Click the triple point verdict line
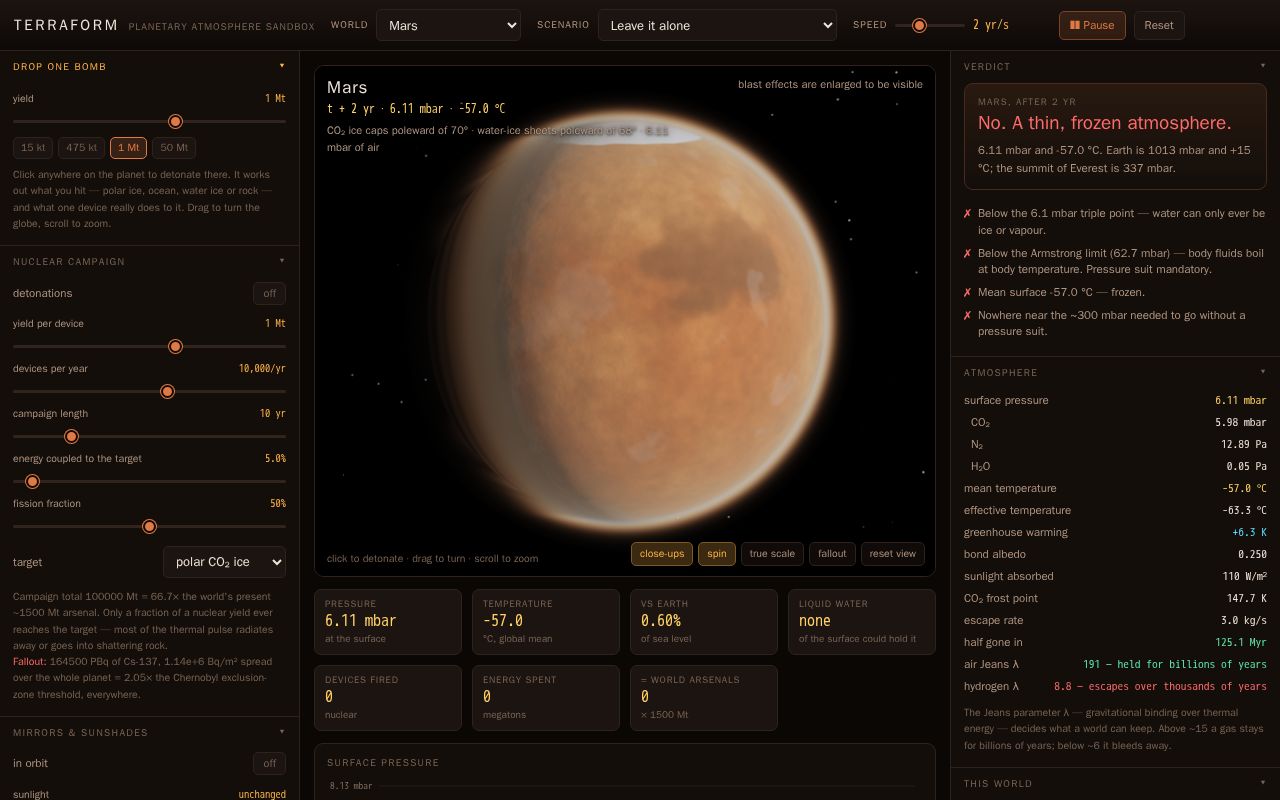The height and width of the screenshot is (800, 1280). (1114, 221)
